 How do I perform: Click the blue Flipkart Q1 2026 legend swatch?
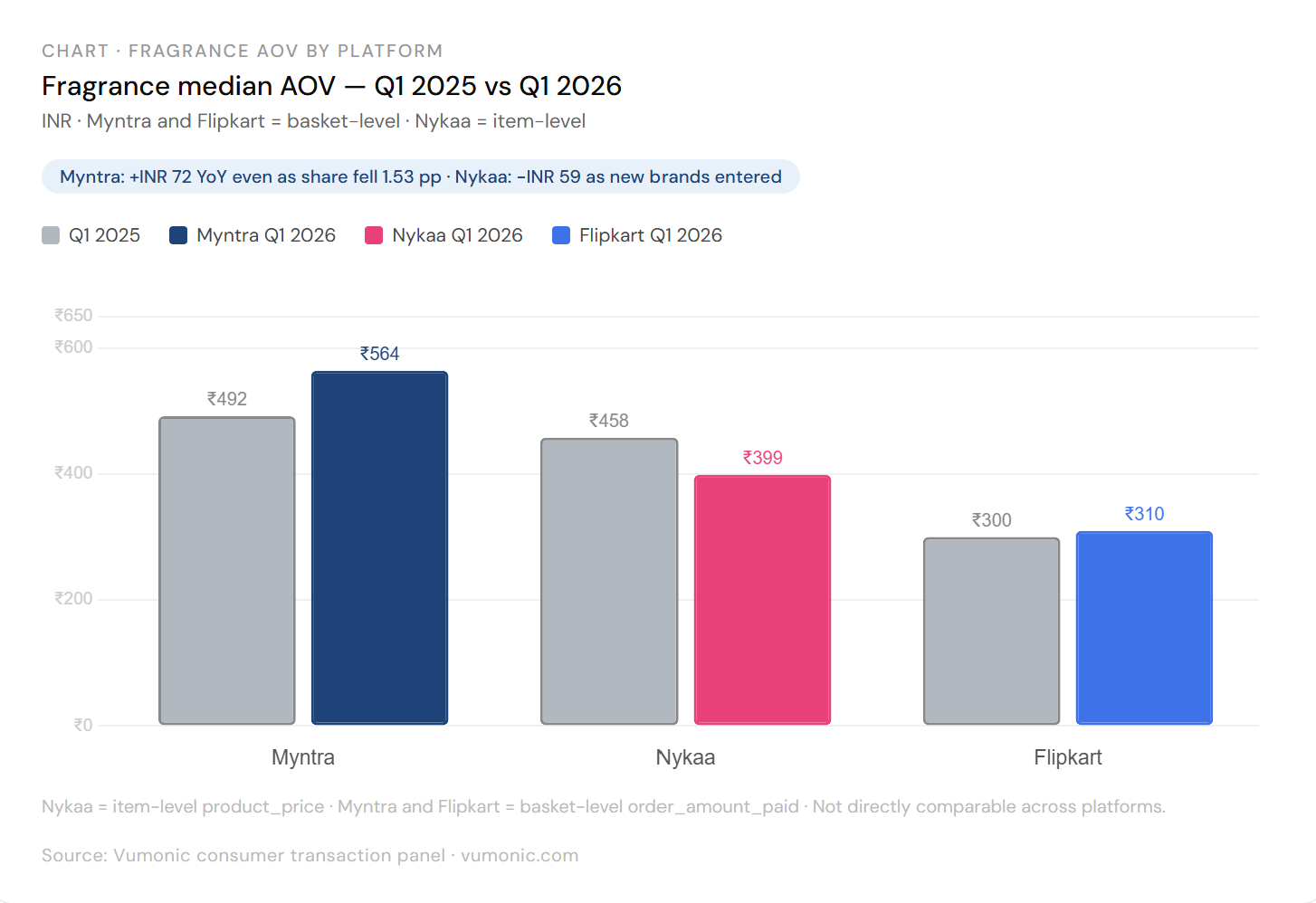click(x=561, y=235)
